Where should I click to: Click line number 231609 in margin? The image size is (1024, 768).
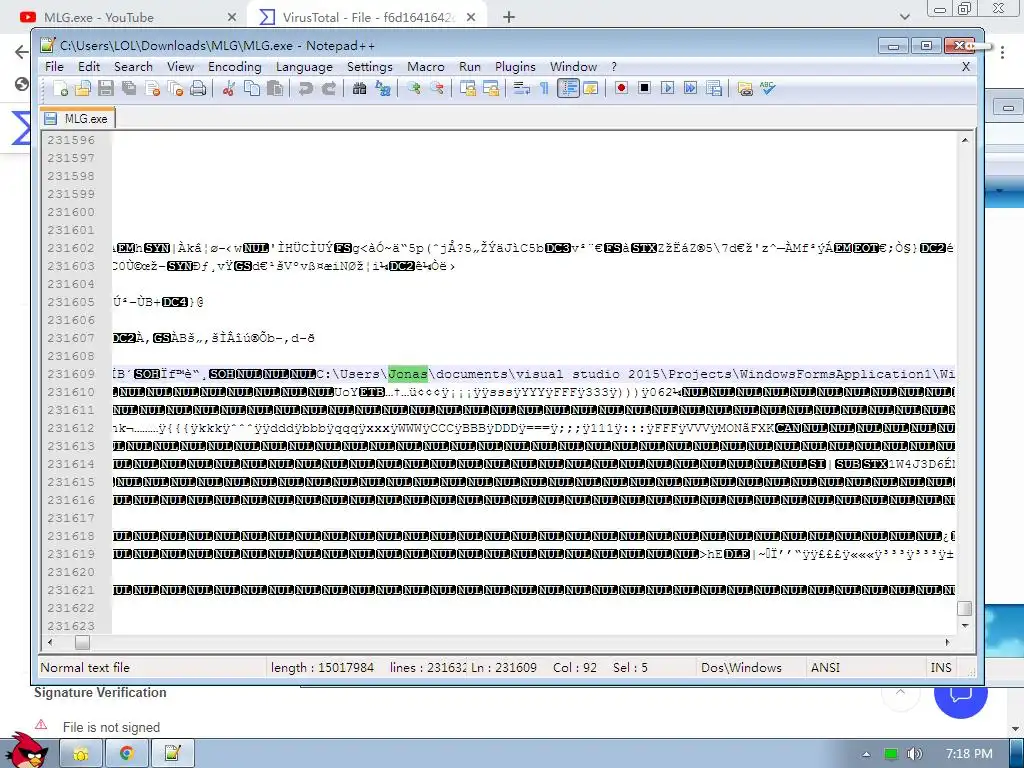click(71, 374)
